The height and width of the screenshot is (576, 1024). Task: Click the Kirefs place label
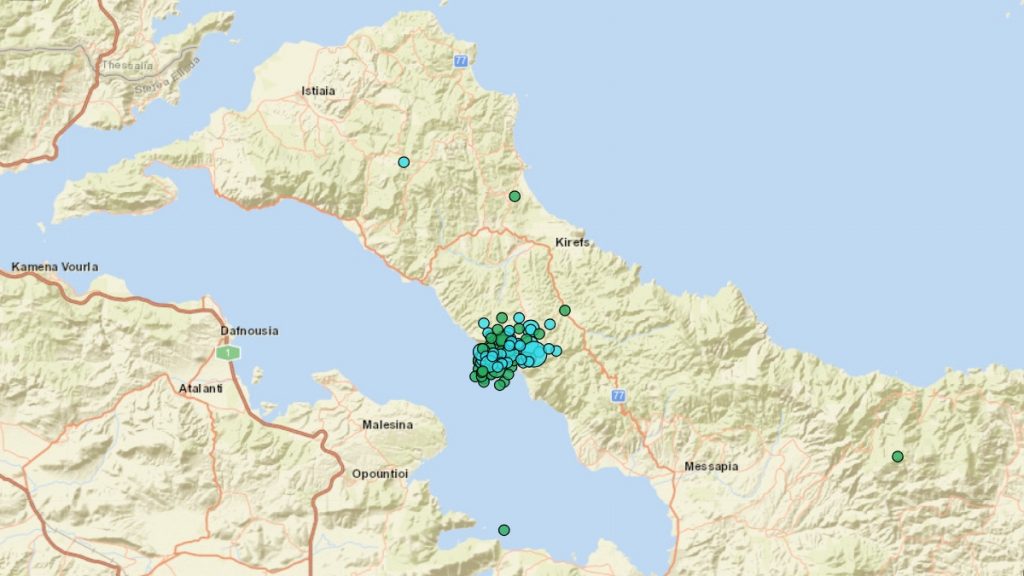pos(572,242)
